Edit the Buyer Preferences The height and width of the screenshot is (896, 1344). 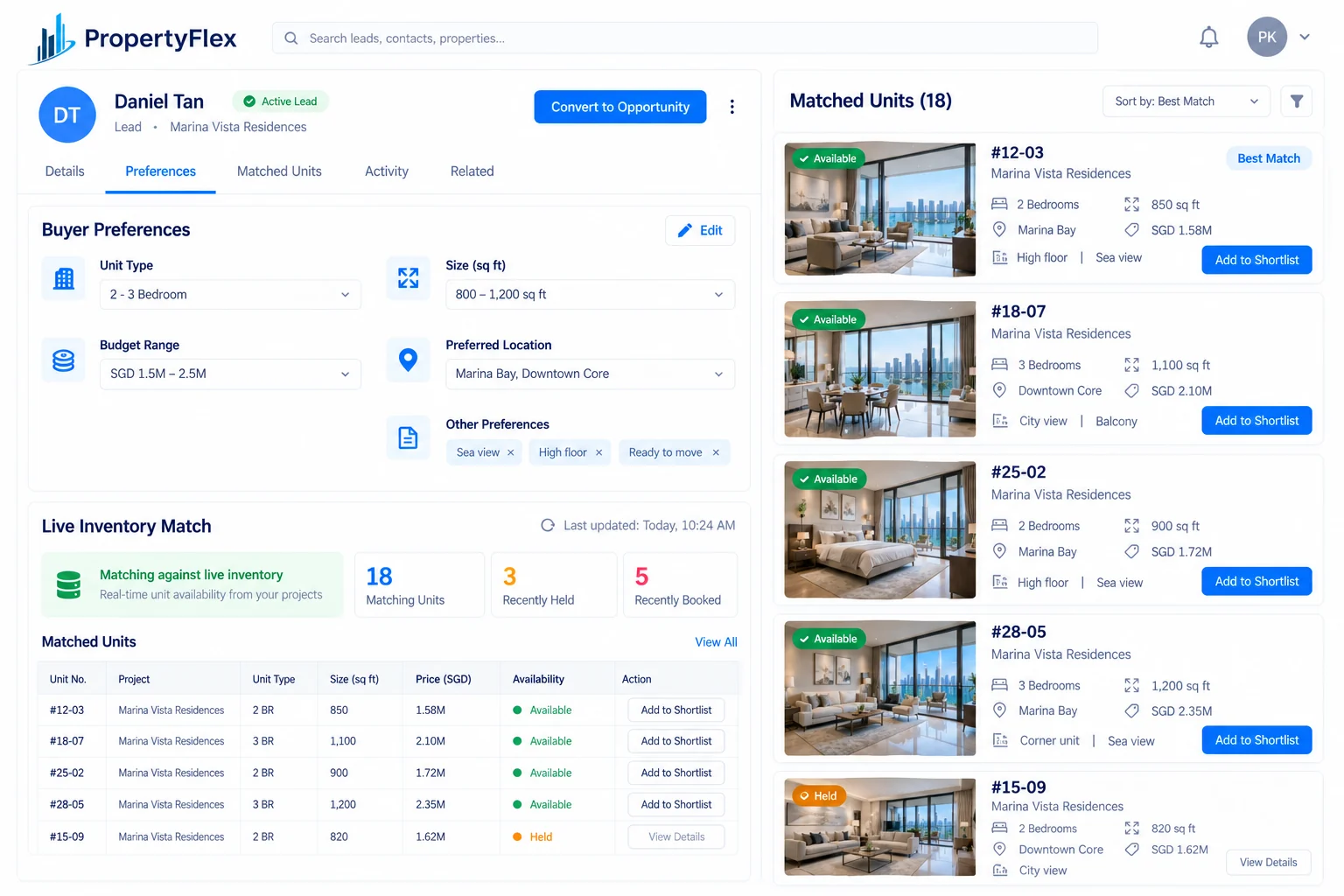[x=700, y=230]
